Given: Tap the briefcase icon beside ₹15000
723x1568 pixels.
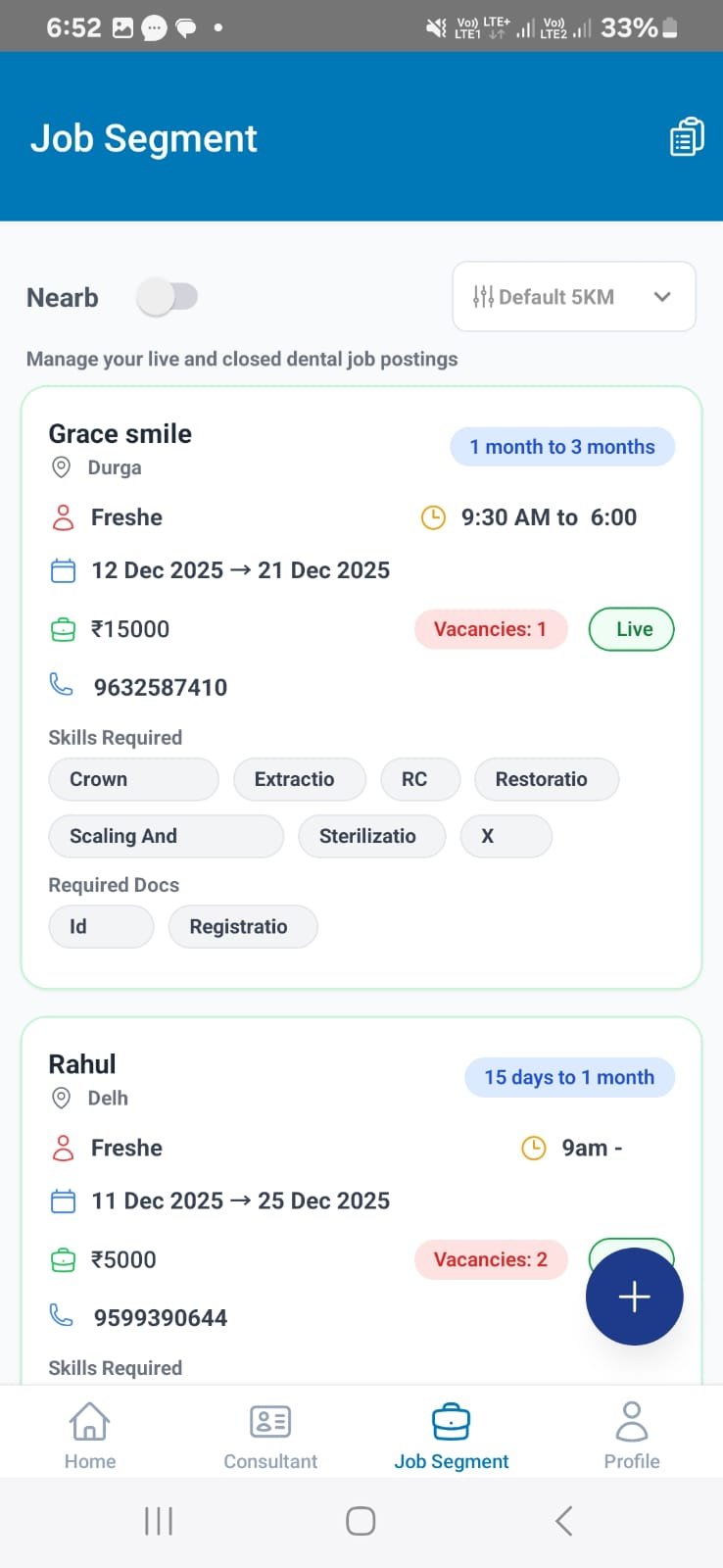Looking at the screenshot, I should [63, 629].
